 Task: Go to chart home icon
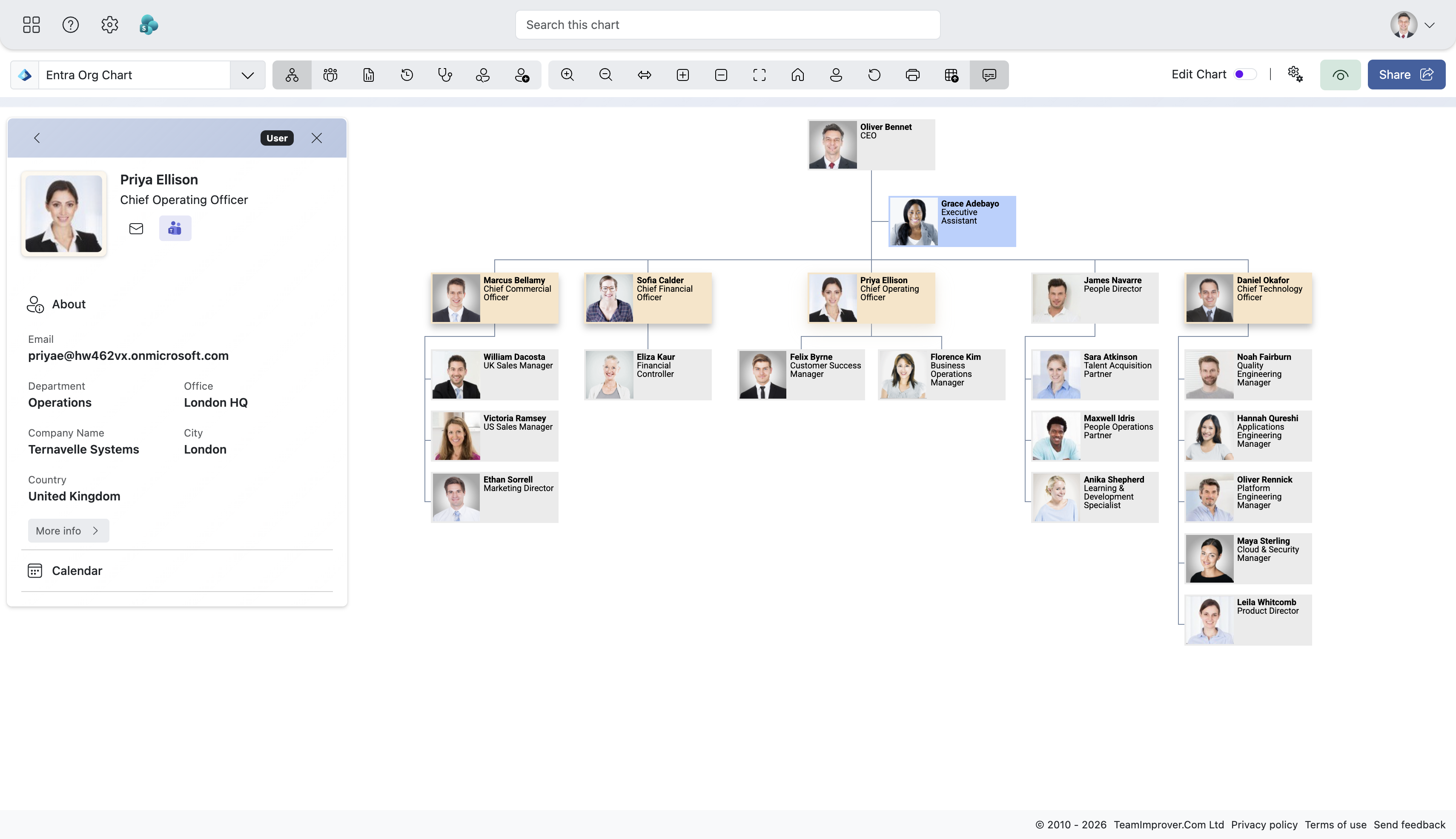[798, 75]
